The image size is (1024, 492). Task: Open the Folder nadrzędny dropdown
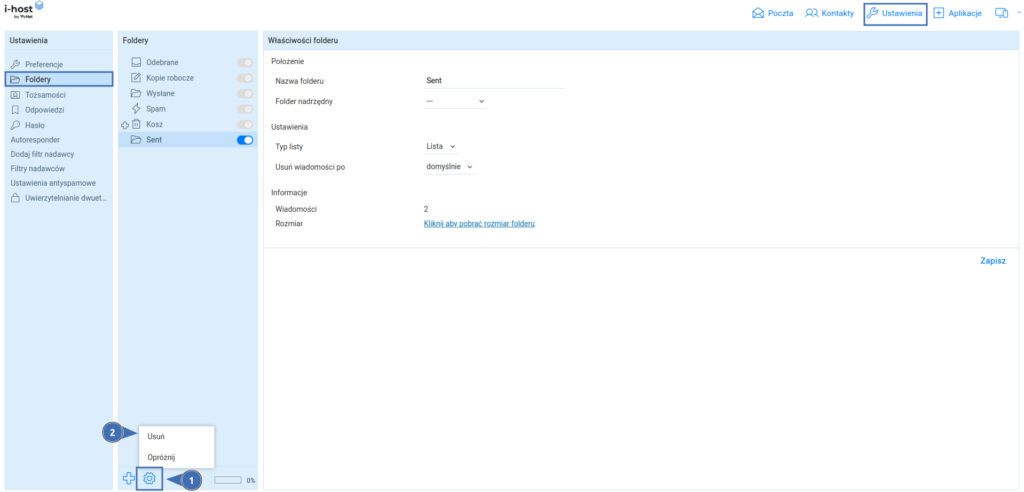pos(454,101)
